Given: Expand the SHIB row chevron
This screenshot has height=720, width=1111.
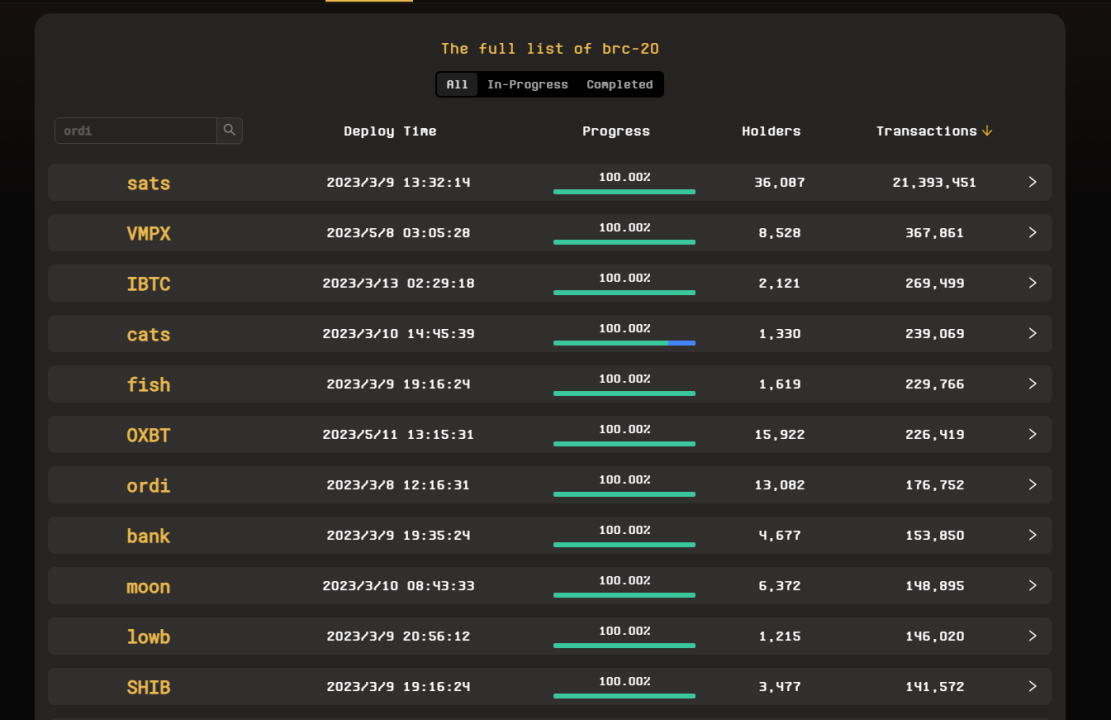Looking at the screenshot, I should 1032,686.
